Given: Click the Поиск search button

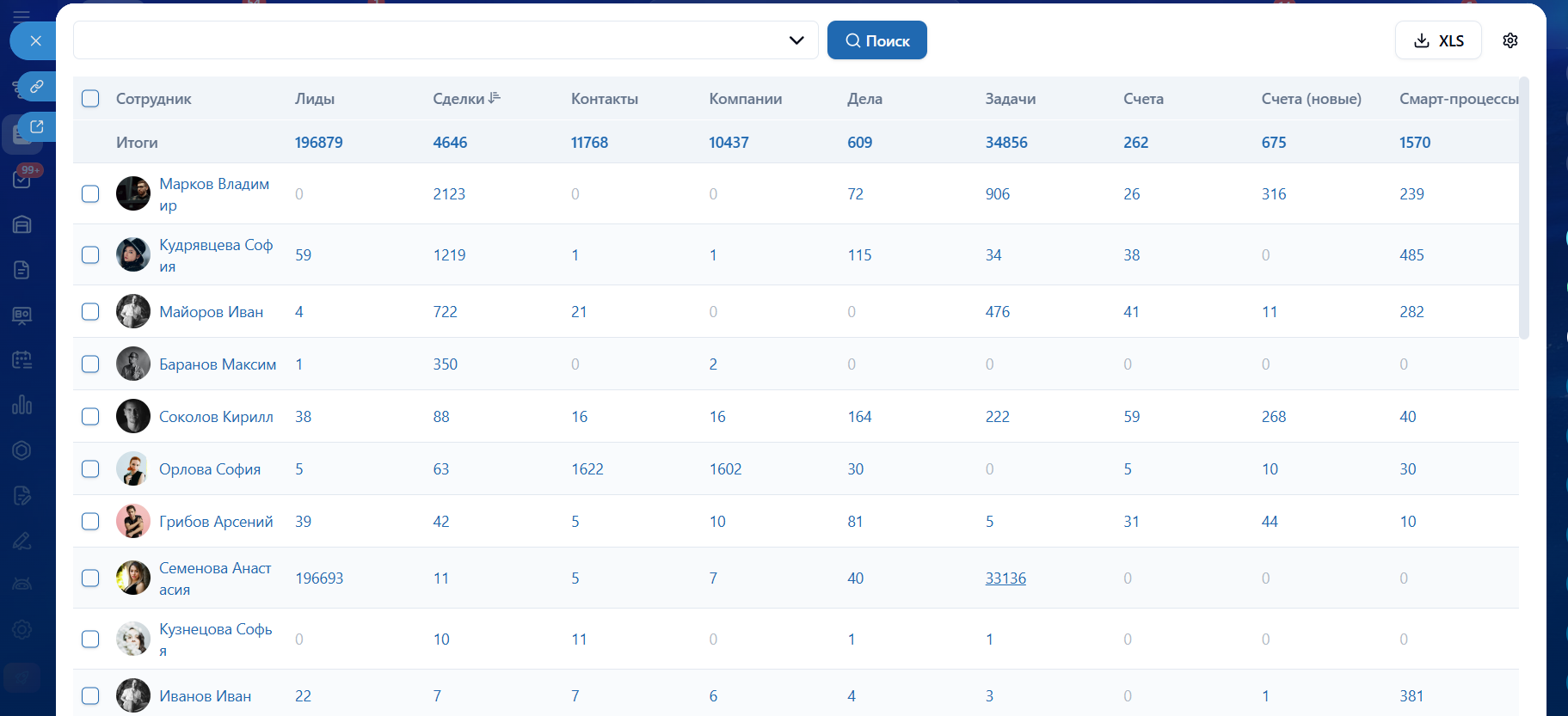Looking at the screenshot, I should click(x=876, y=40).
